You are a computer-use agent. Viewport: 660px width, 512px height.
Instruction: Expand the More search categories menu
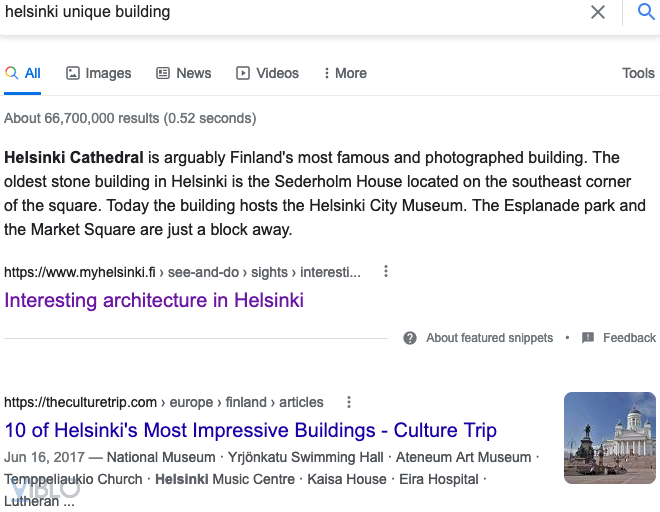point(344,73)
